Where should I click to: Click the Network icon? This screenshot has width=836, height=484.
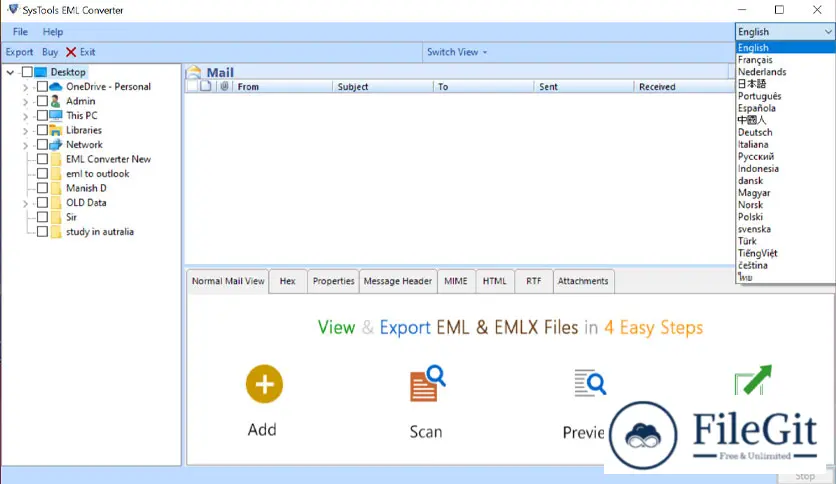pyautogui.click(x=55, y=144)
